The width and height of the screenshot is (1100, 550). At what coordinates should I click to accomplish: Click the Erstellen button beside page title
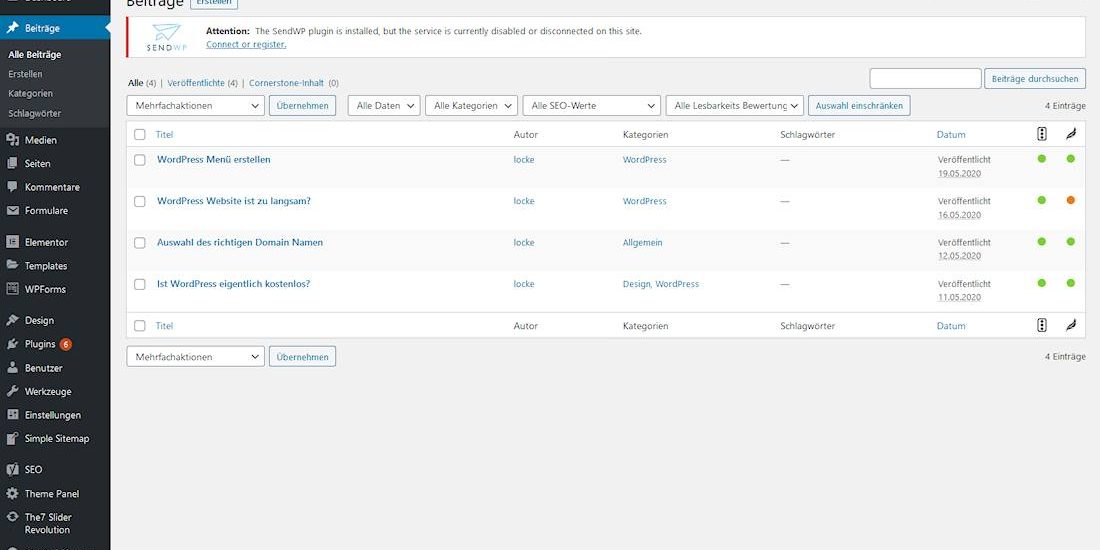pyautogui.click(x=214, y=3)
